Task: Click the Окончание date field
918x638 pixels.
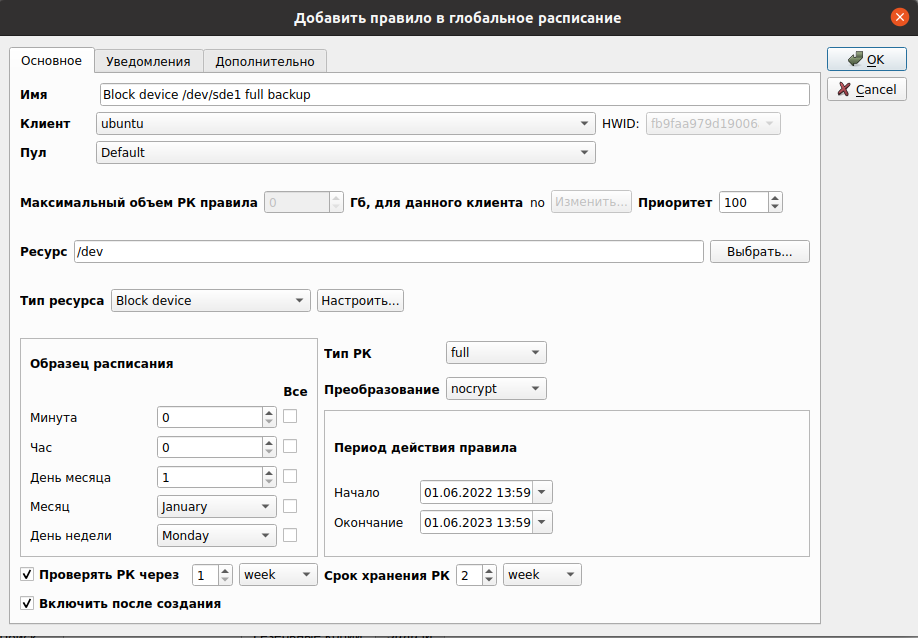Action: pos(477,522)
